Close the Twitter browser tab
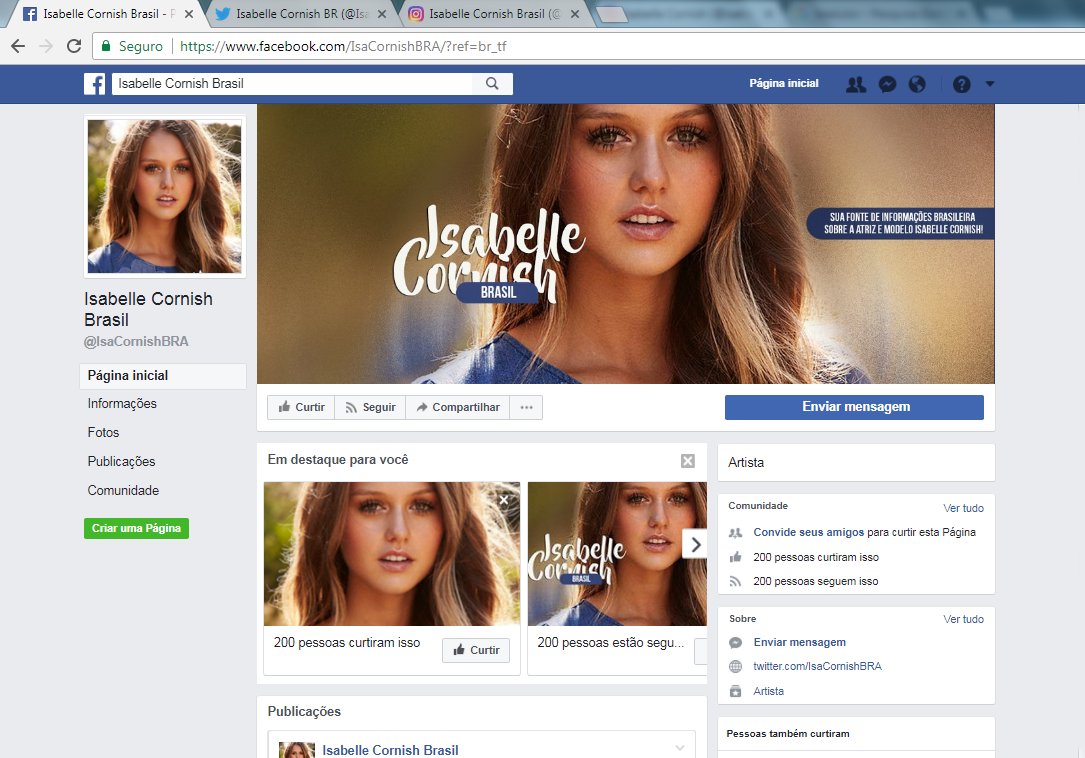Image resolution: width=1085 pixels, height=758 pixels. (x=381, y=14)
